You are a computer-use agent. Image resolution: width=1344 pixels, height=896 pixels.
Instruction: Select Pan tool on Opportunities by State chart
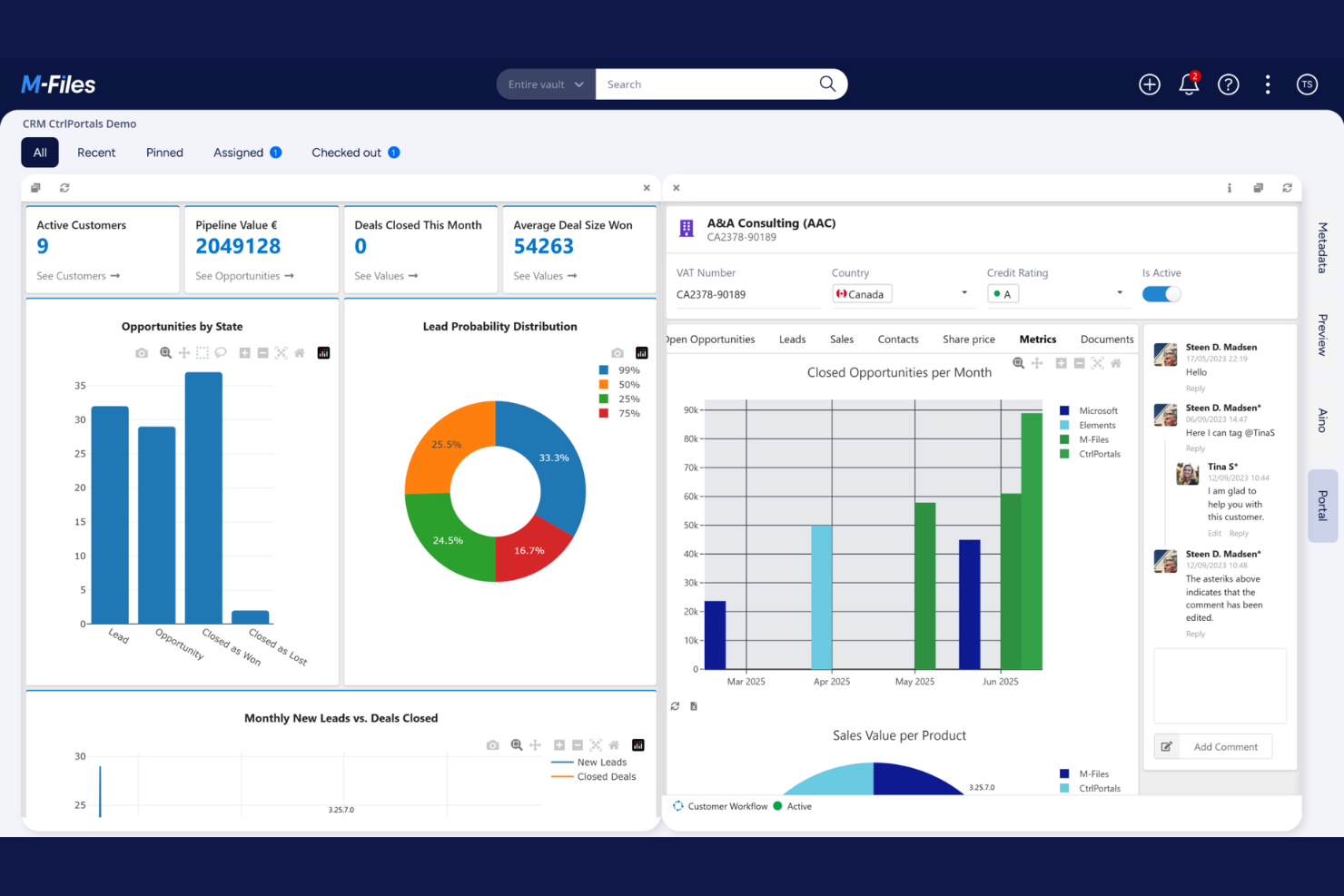click(x=184, y=353)
